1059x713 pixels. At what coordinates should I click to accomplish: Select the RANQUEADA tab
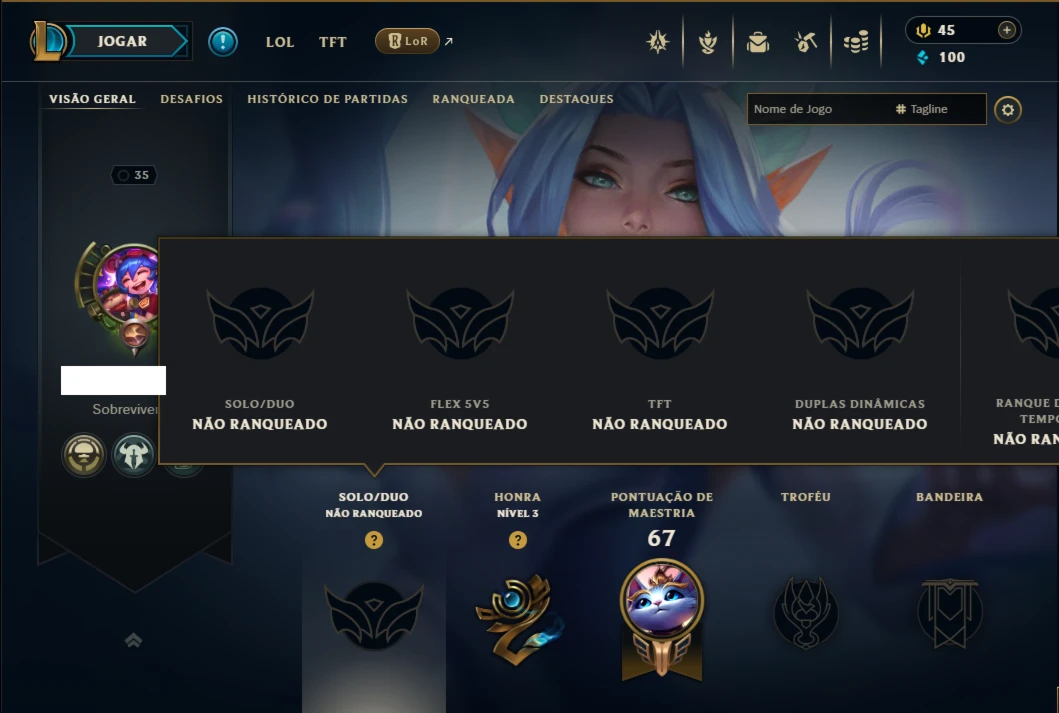coord(473,99)
